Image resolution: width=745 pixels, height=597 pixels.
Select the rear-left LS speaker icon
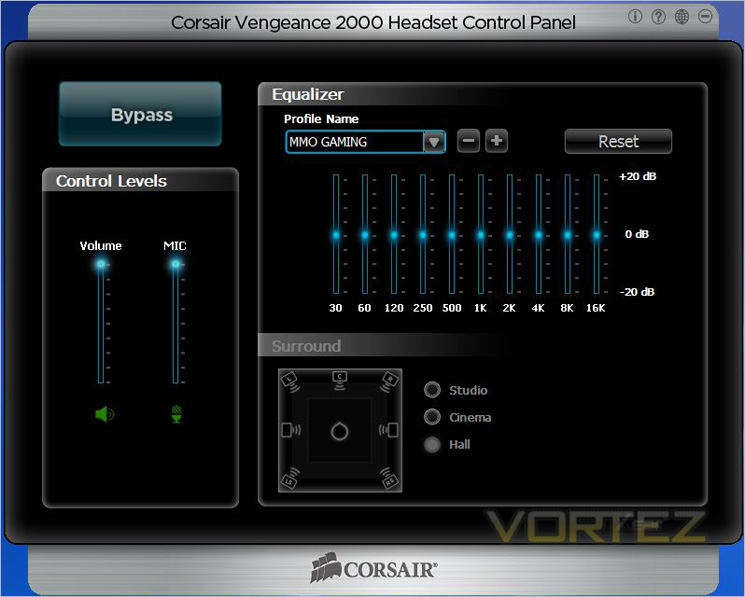pos(290,478)
